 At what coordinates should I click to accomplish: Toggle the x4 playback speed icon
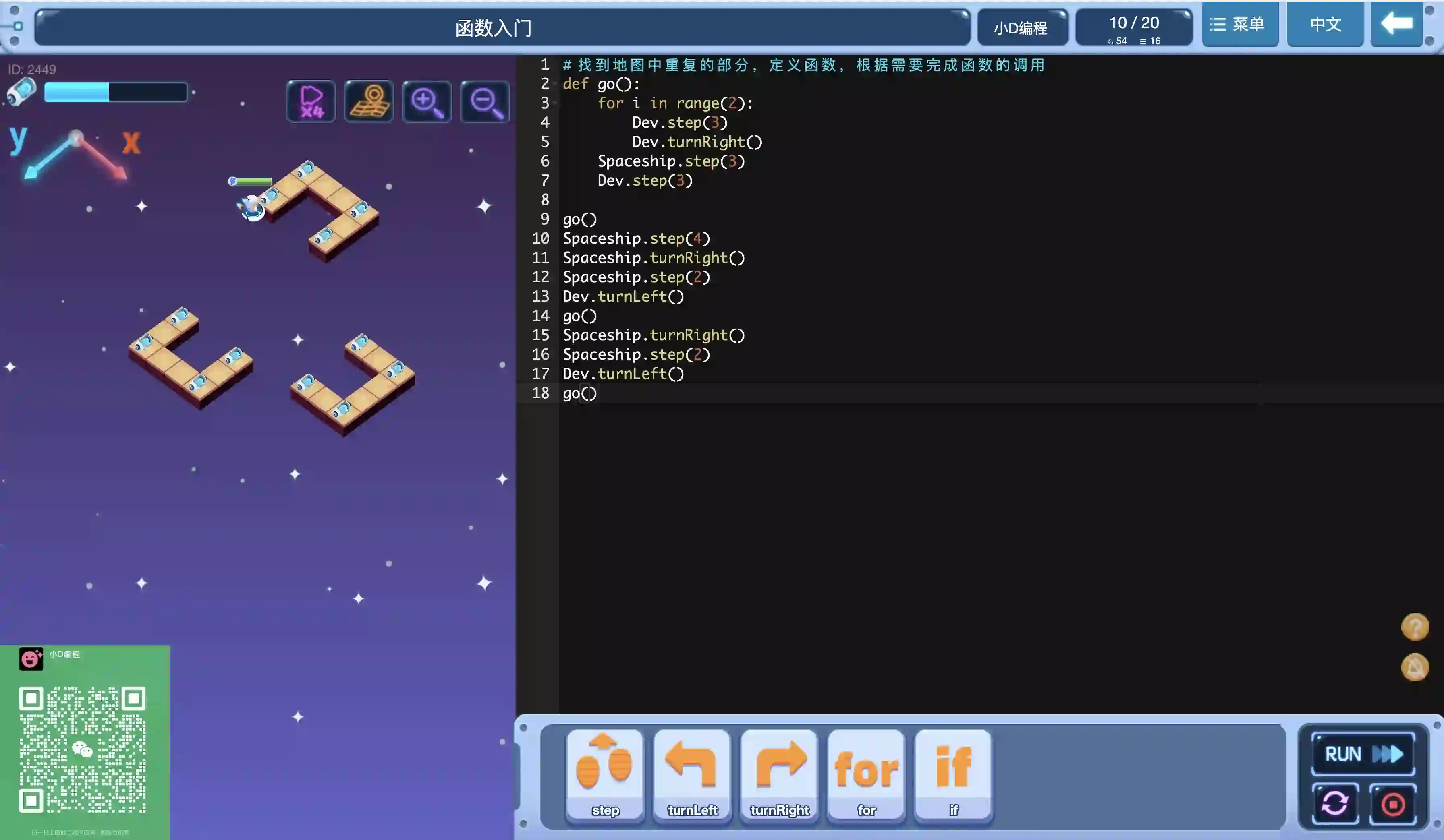311,102
